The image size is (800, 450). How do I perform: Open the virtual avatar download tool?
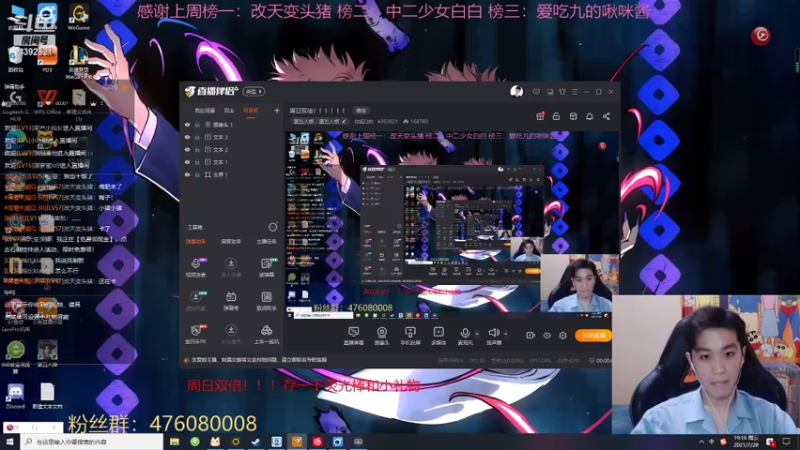[196, 301]
